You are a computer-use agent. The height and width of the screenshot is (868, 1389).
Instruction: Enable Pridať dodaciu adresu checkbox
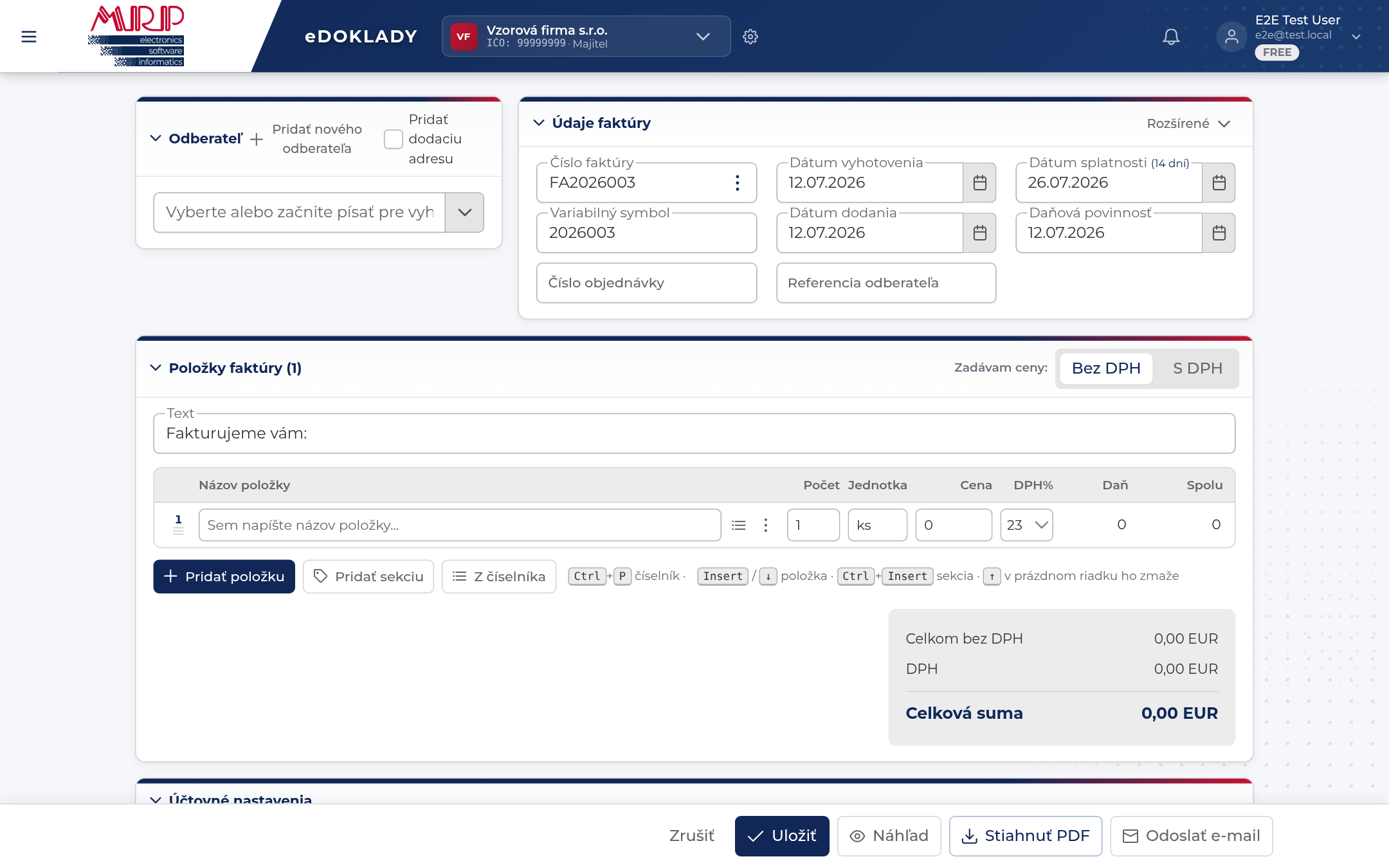point(394,139)
